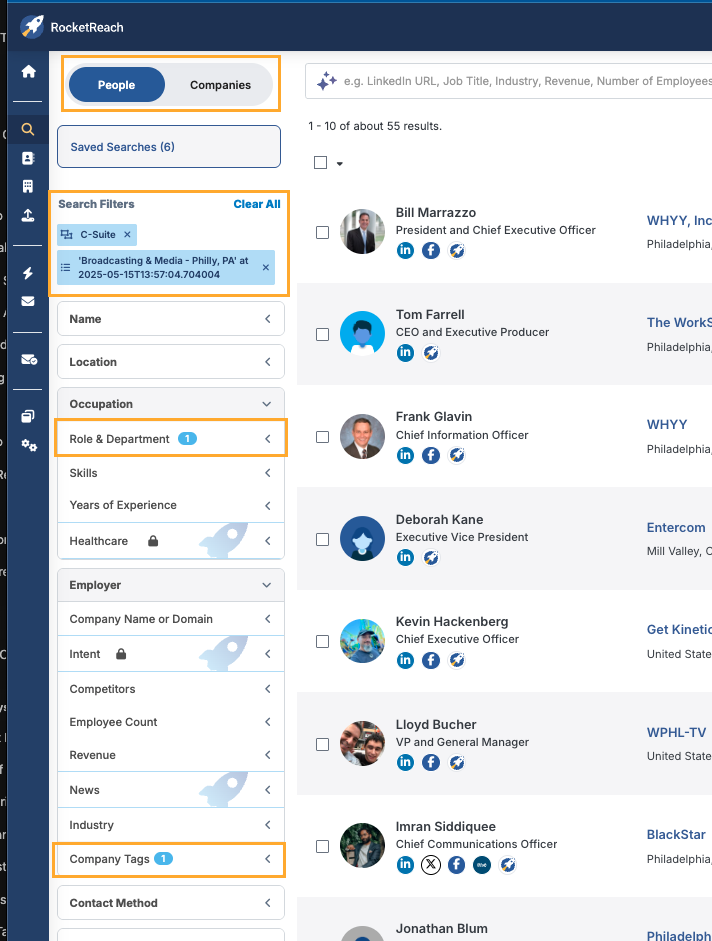The height and width of the screenshot is (941, 712).
Task: Focus the main search input field
Action: click(509, 81)
